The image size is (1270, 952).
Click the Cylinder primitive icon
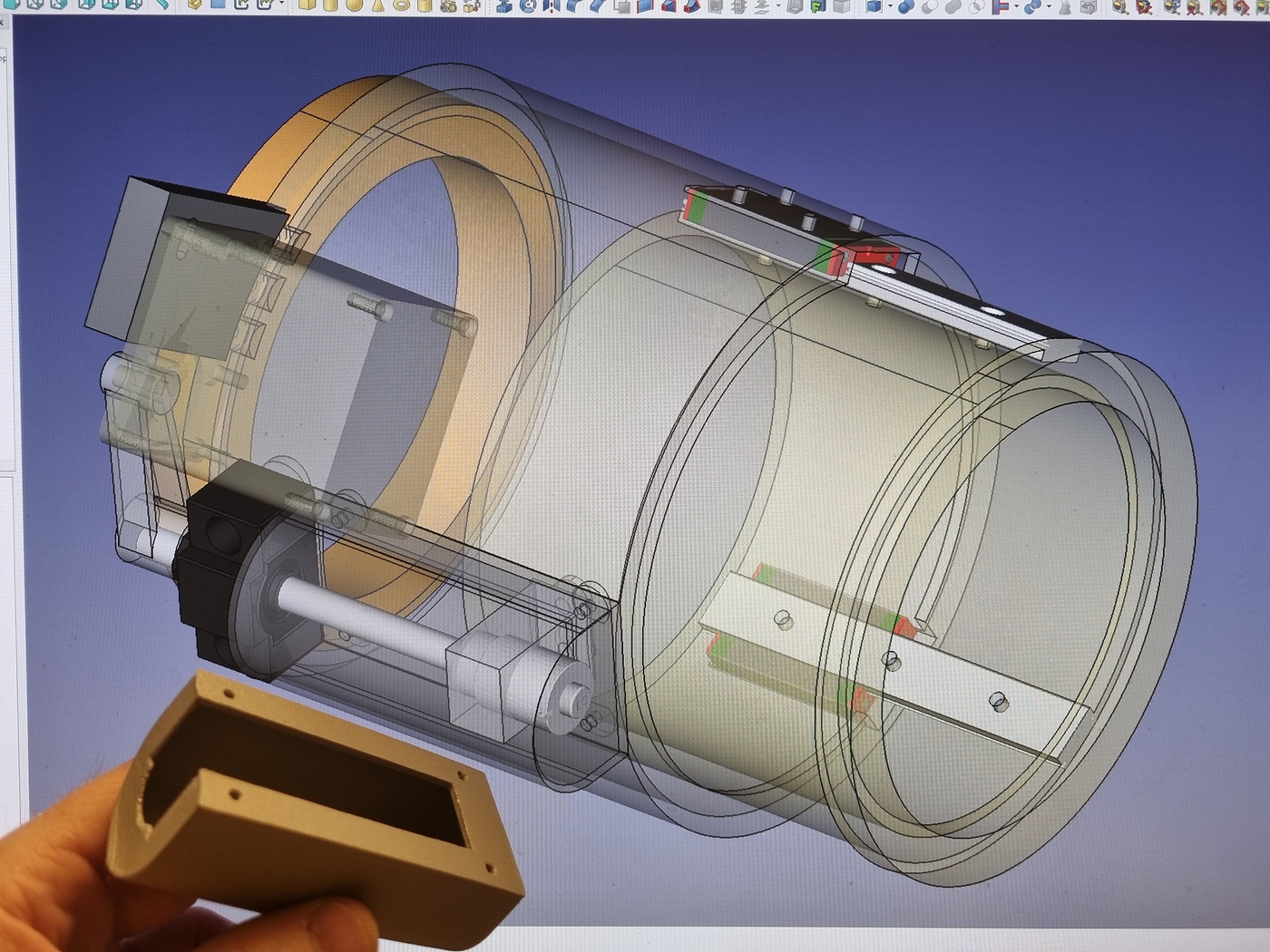point(330,5)
